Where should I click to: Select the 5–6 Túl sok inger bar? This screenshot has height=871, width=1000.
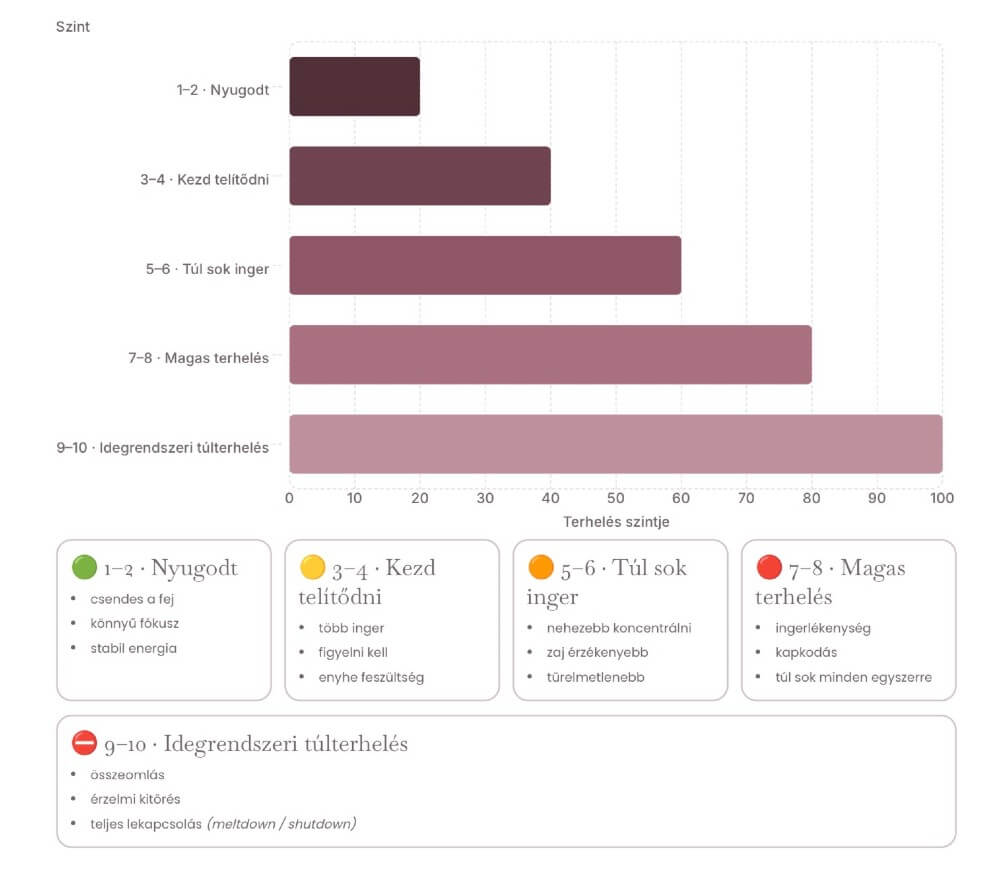coord(485,265)
